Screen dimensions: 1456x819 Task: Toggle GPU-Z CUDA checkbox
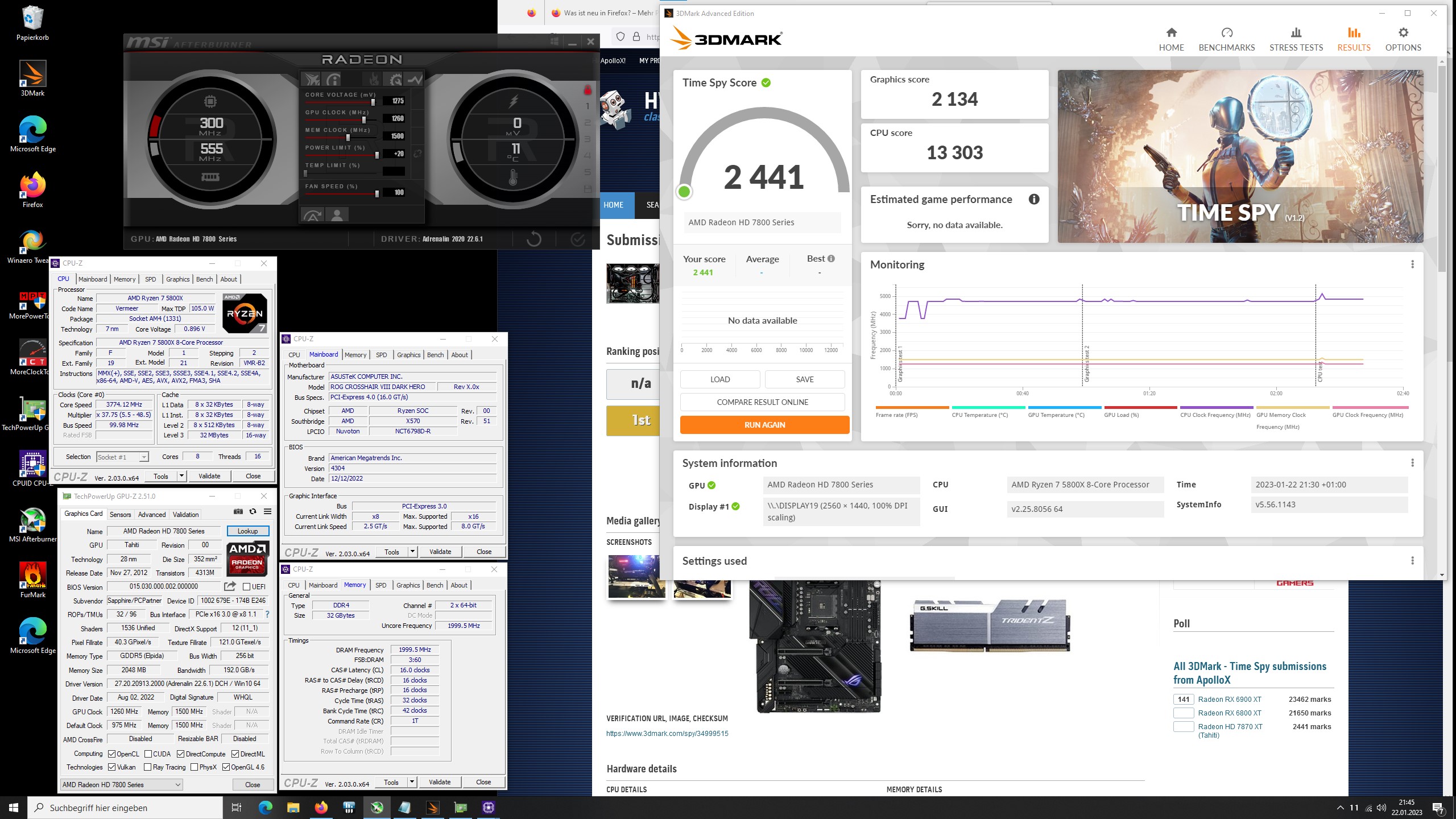coord(148,754)
